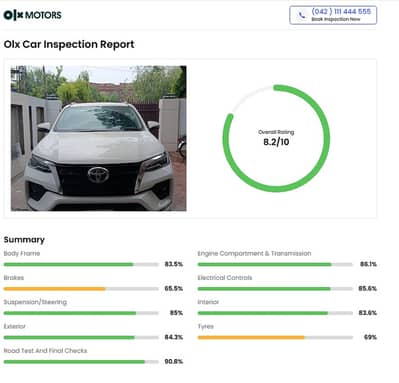Image resolution: width=399 pixels, height=383 pixels.
Task: Select the Tyres label
Action: [x=205, y=327]
